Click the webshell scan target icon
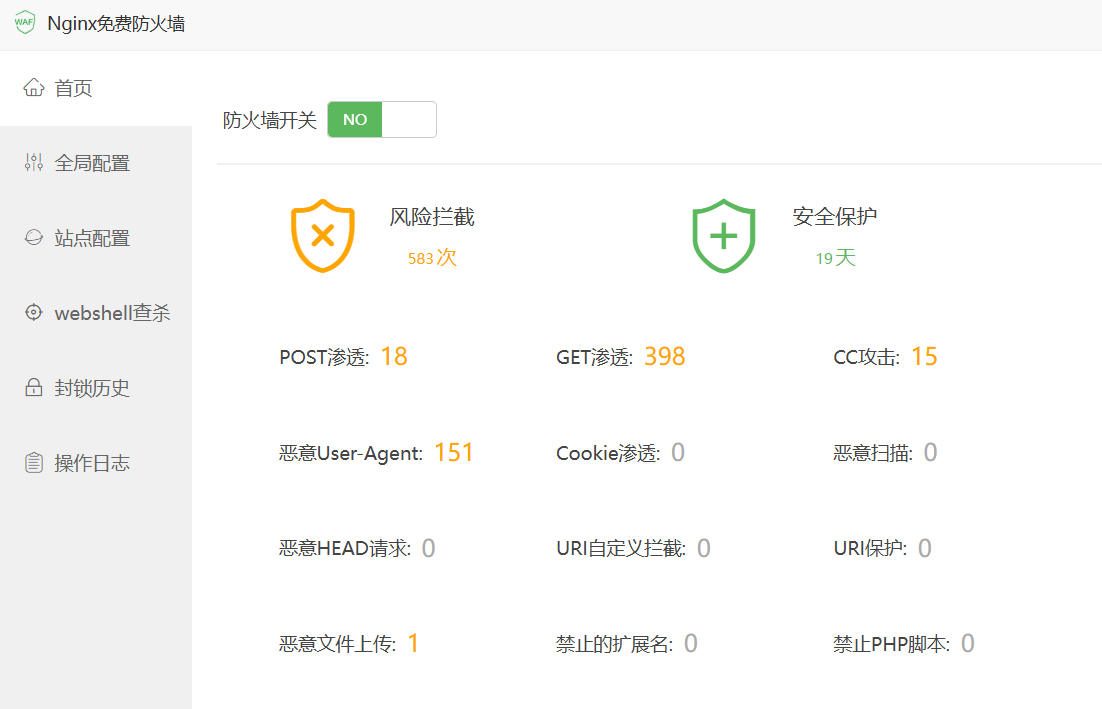Screen dimensions: 1102x709 [34, 313]
